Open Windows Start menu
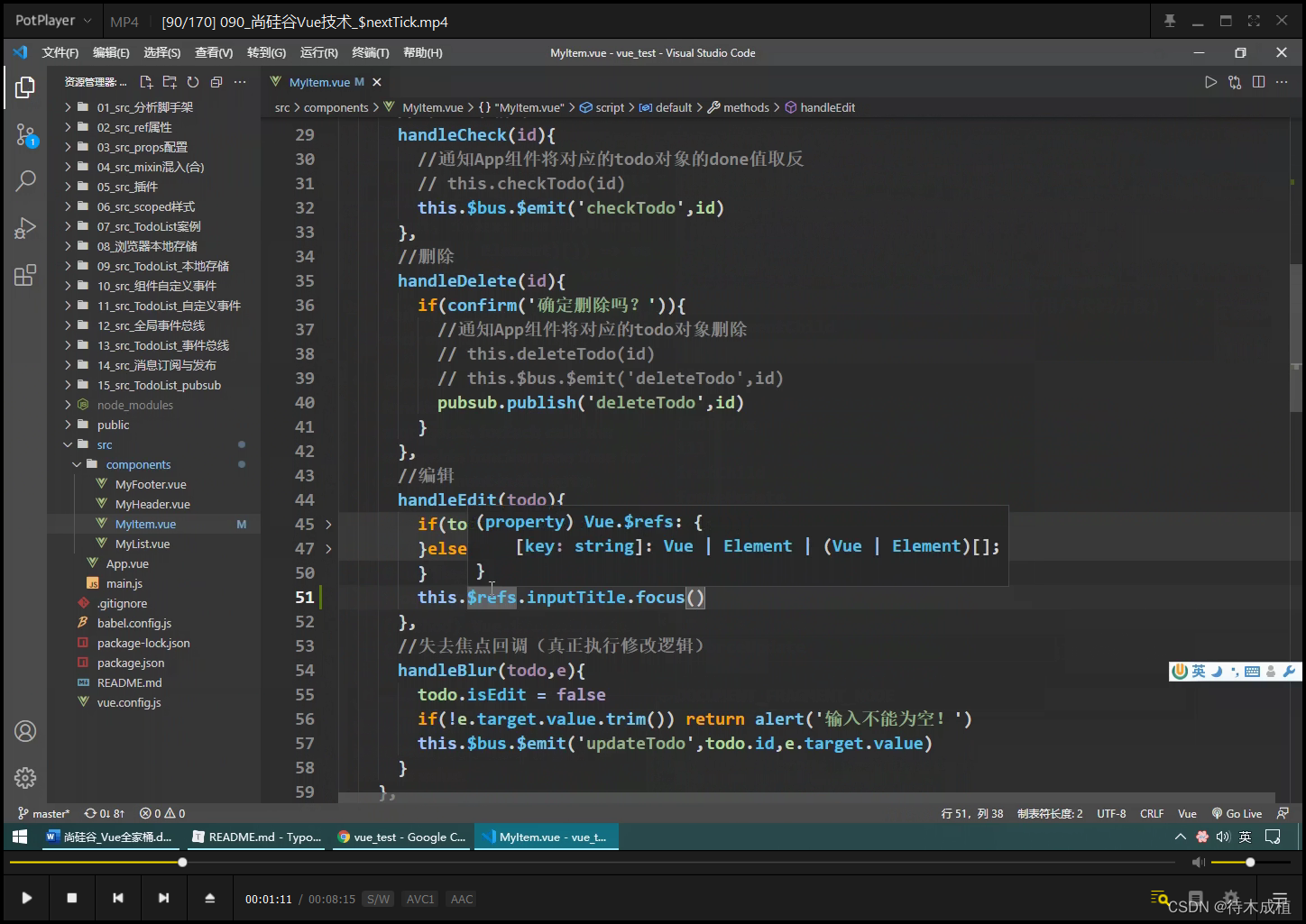This screenshot has height=924, width=1306. point(19,837)
